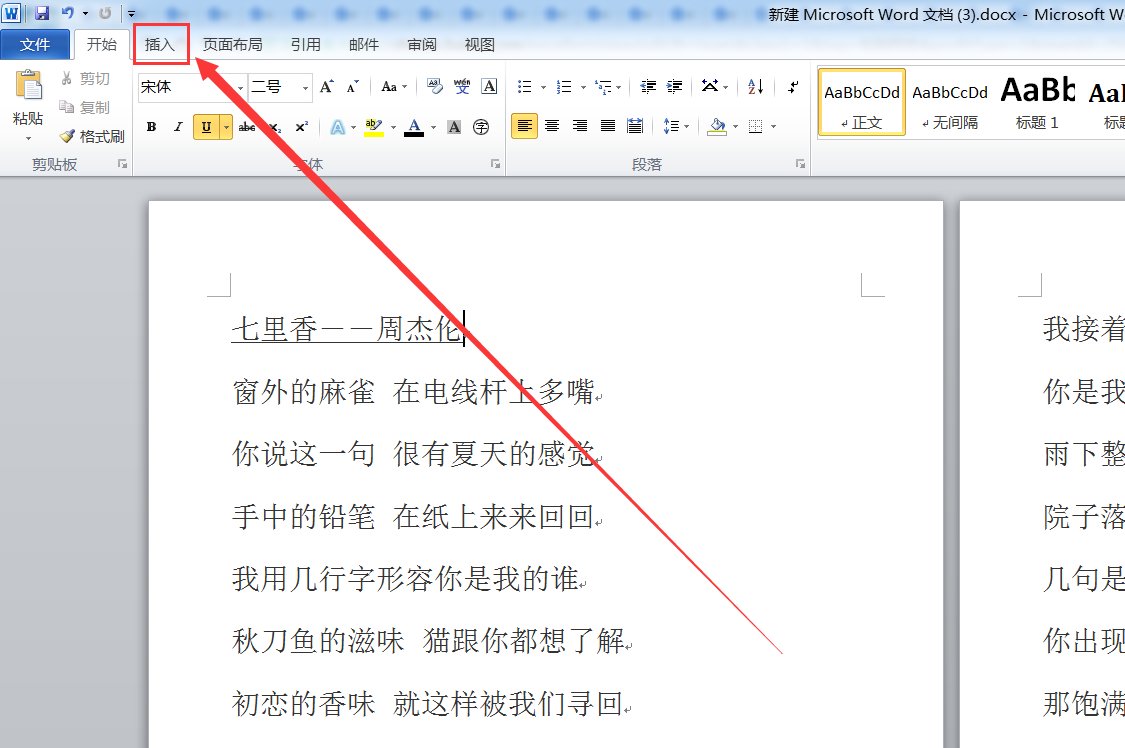Image resolution: width=1125 pixels, height=748 pixels.
Task: Toggle the underline button
Action: point(205,126)
